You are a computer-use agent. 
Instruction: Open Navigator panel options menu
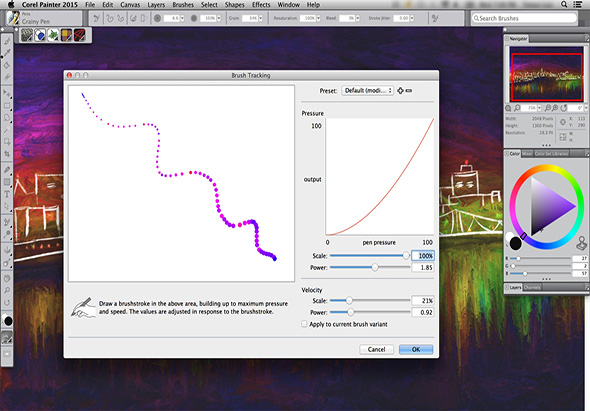click(x=586, y=38)
